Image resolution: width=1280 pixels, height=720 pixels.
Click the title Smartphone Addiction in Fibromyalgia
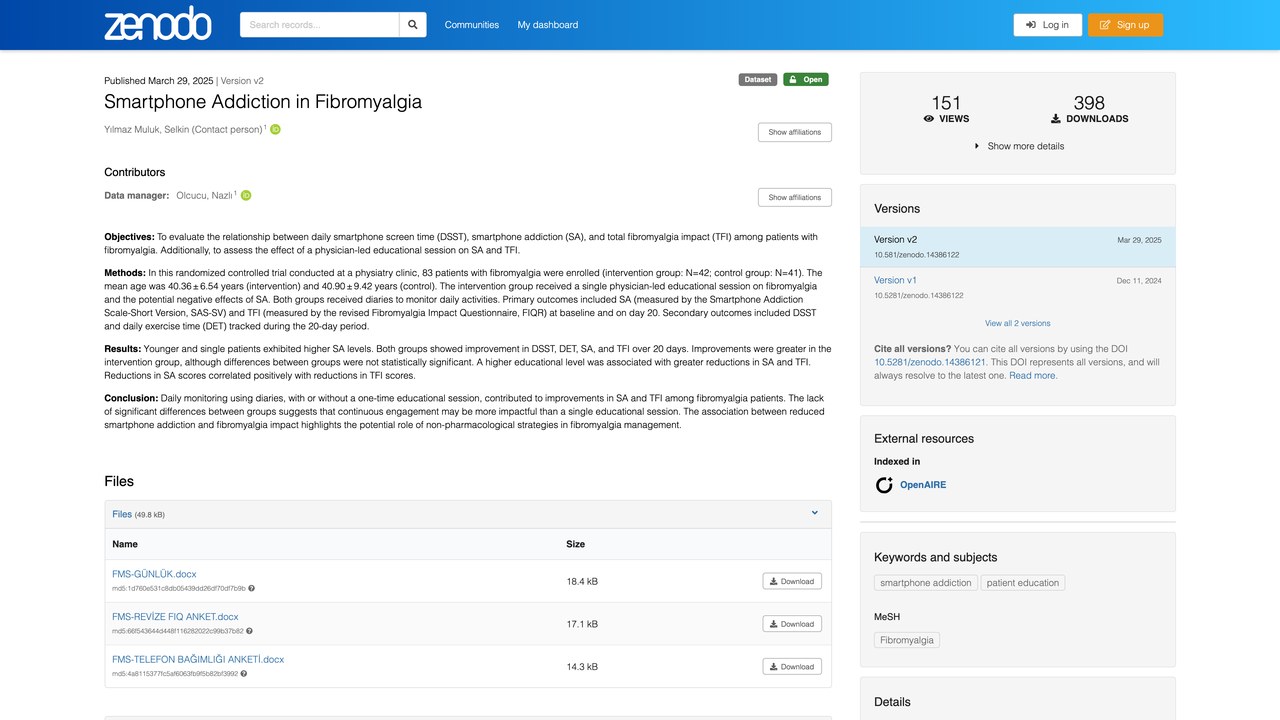point(263,102)
